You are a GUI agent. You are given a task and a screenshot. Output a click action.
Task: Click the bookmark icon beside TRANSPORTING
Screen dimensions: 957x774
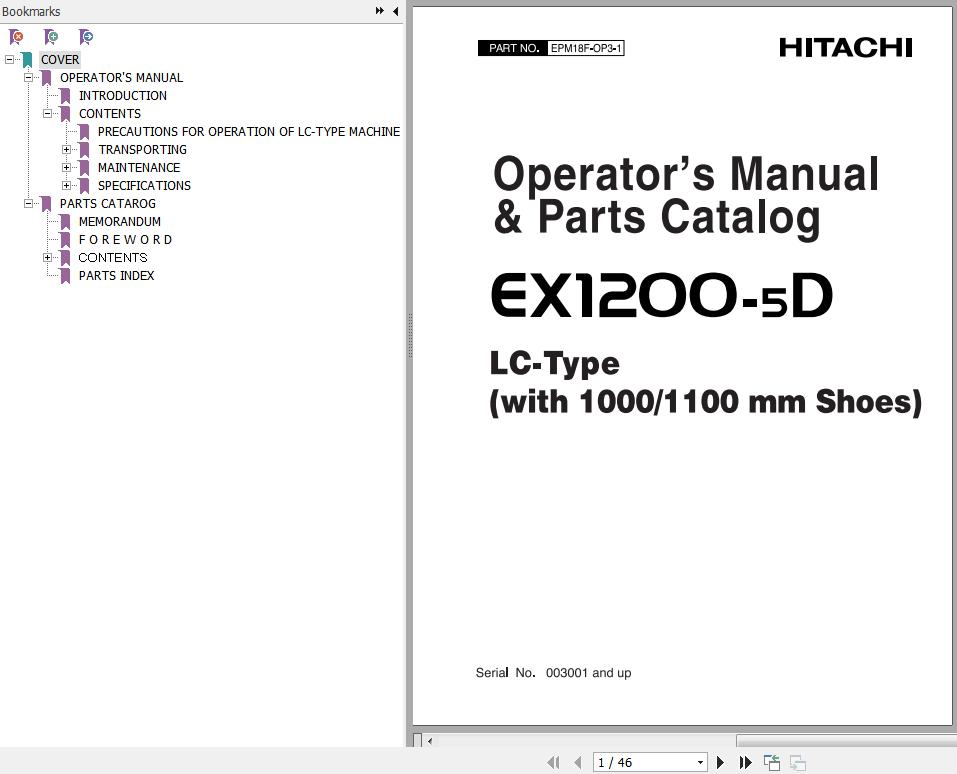84,150
